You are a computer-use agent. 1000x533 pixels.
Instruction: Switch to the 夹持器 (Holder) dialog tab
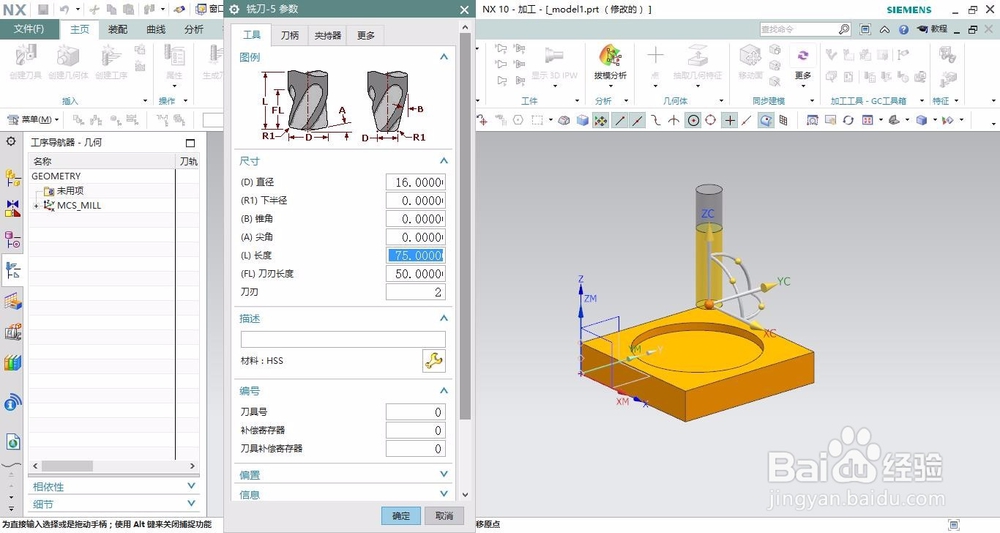click(328, 35)
